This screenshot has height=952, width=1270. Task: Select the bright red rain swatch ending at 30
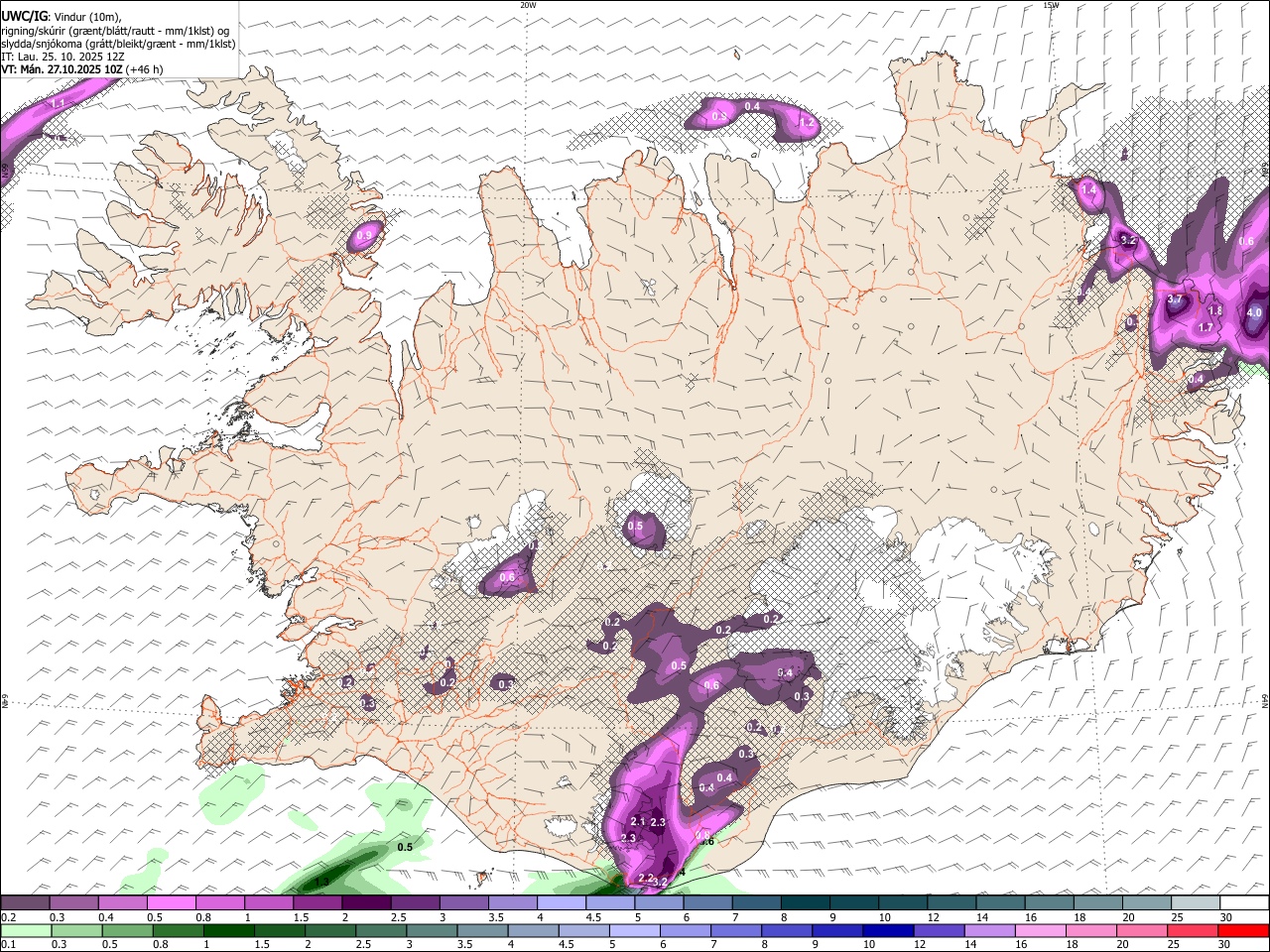pos(1242,930)
